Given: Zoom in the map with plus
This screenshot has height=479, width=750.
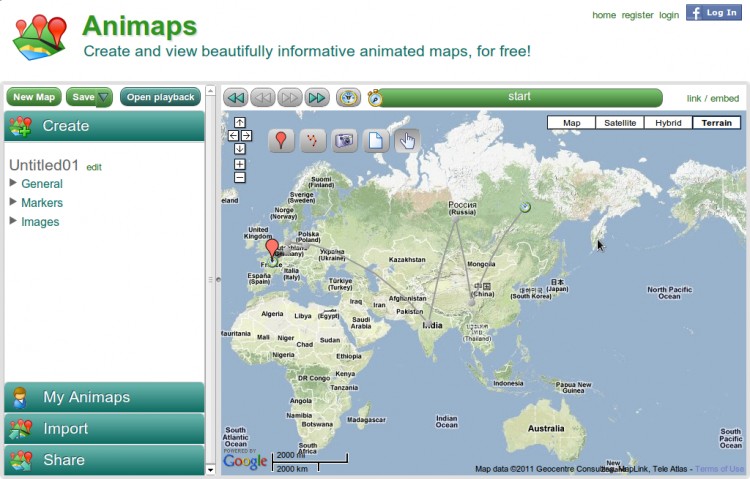Looking at the screenshot, I should [x=240, y=165].
